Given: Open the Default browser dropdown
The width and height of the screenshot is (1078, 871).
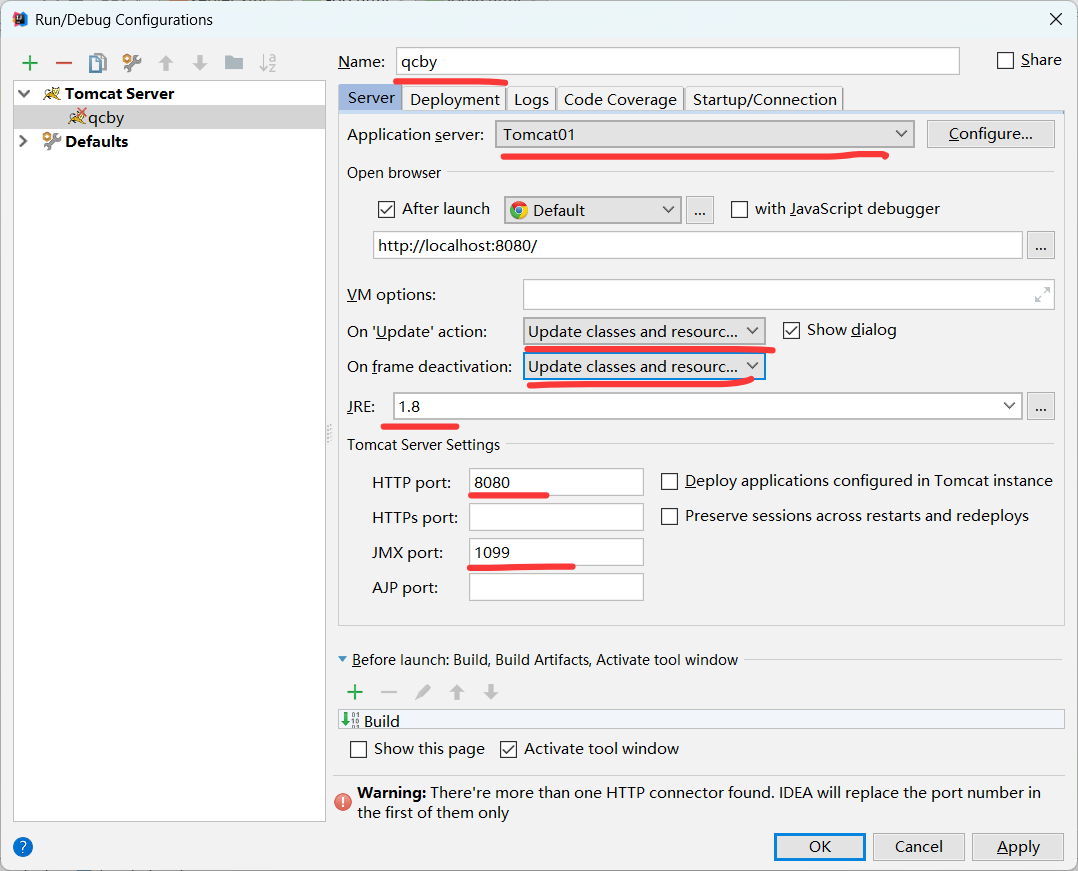Looking at the screenshot, I should click(593, 210).
